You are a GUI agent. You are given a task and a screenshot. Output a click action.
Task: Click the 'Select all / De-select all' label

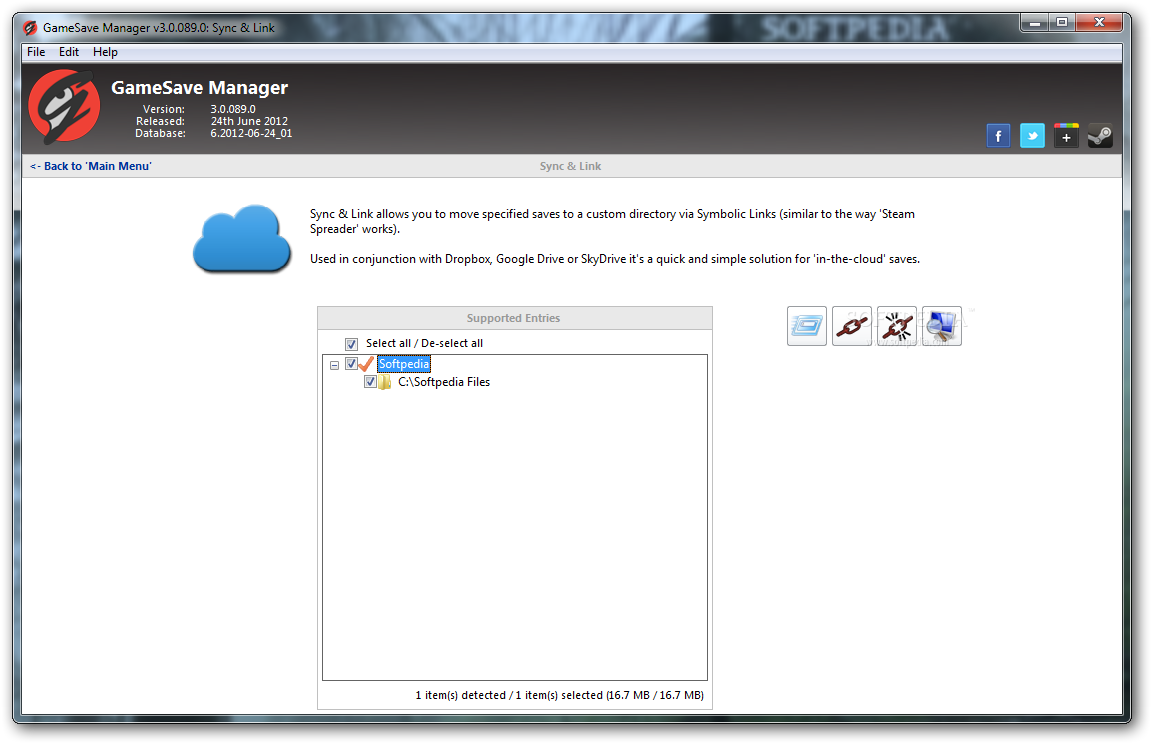click(x=425, y=344)
